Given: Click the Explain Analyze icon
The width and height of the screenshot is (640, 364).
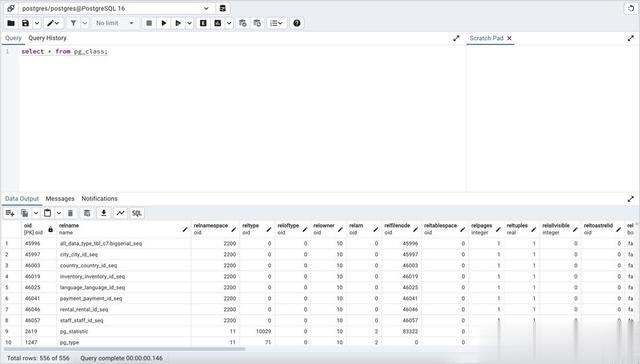Looking at the screenshot, I should tap(218, 23).
